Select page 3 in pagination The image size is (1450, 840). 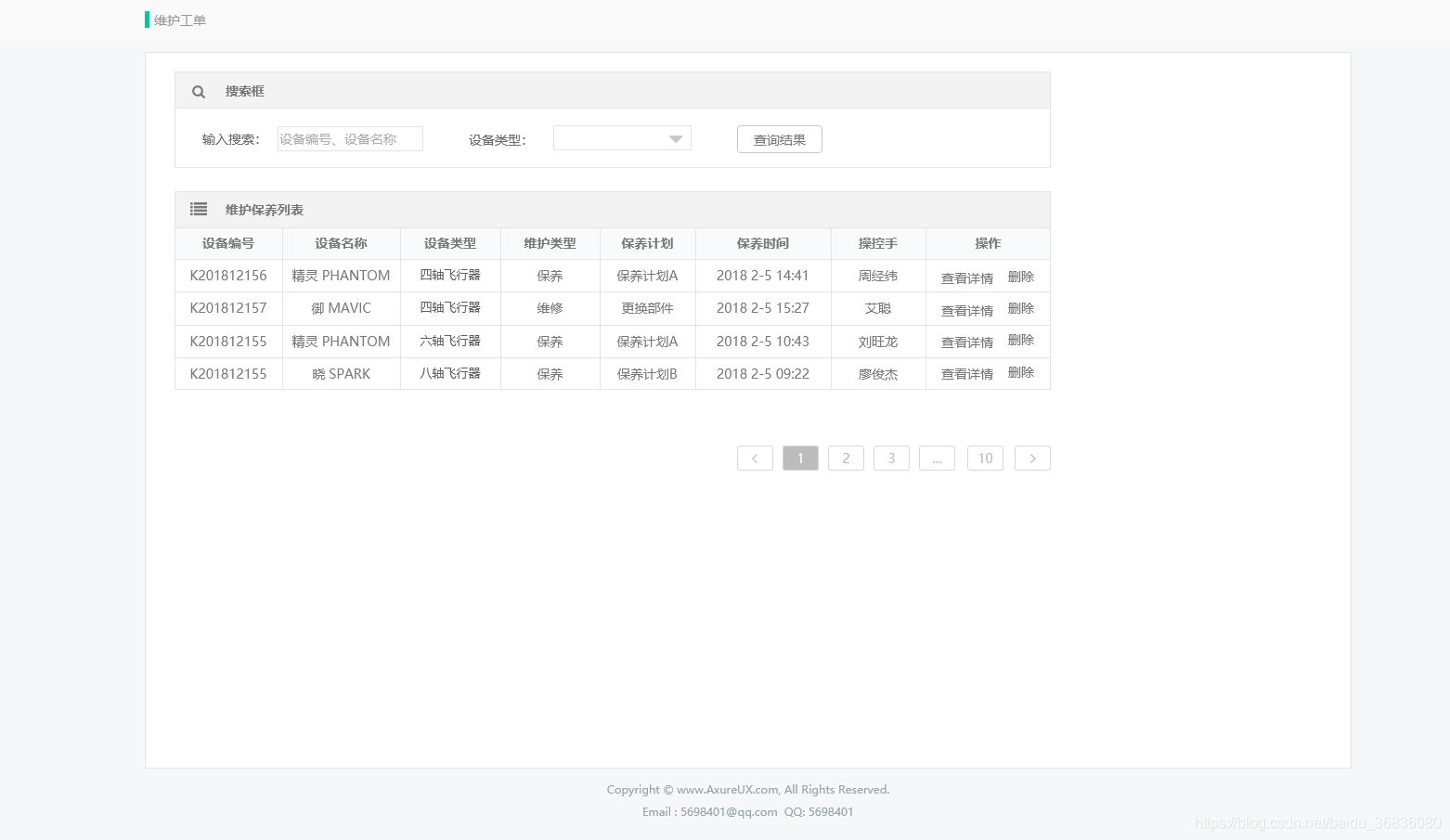pos(891,459)
